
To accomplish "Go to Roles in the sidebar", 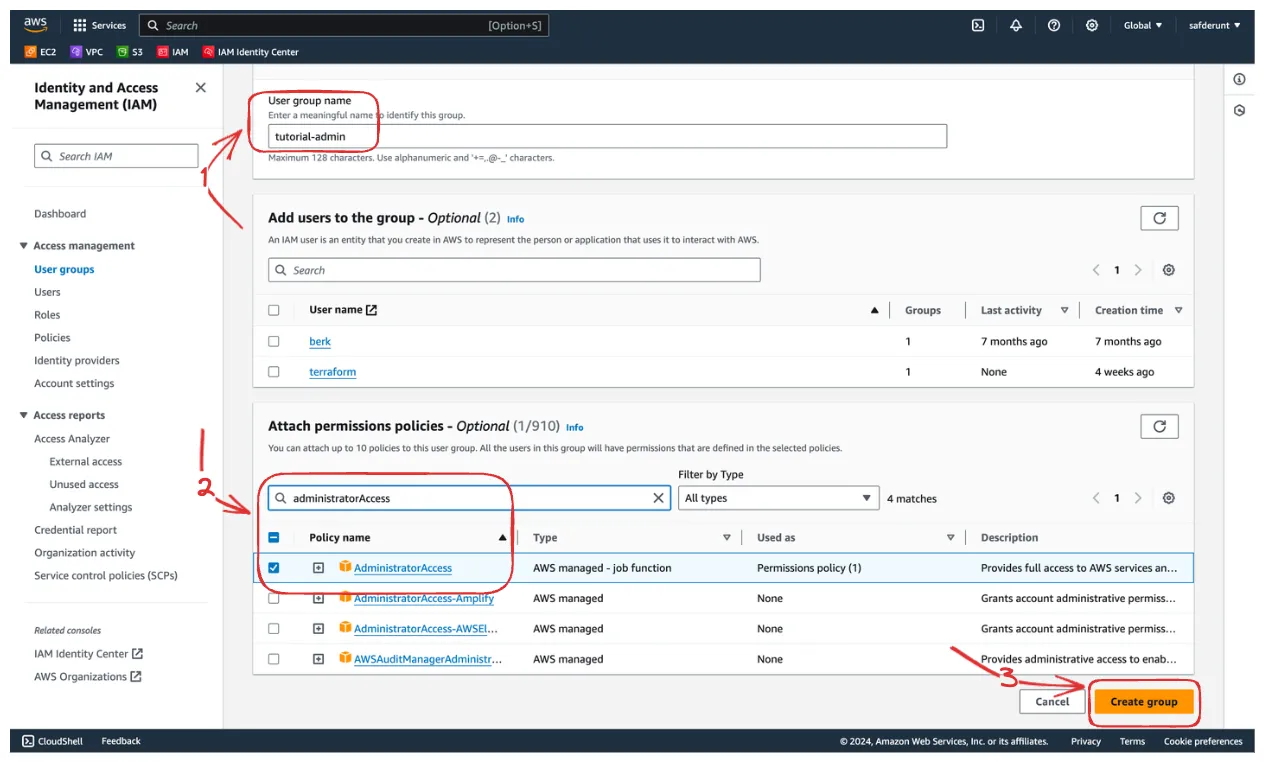I will (x=47, y=315).
